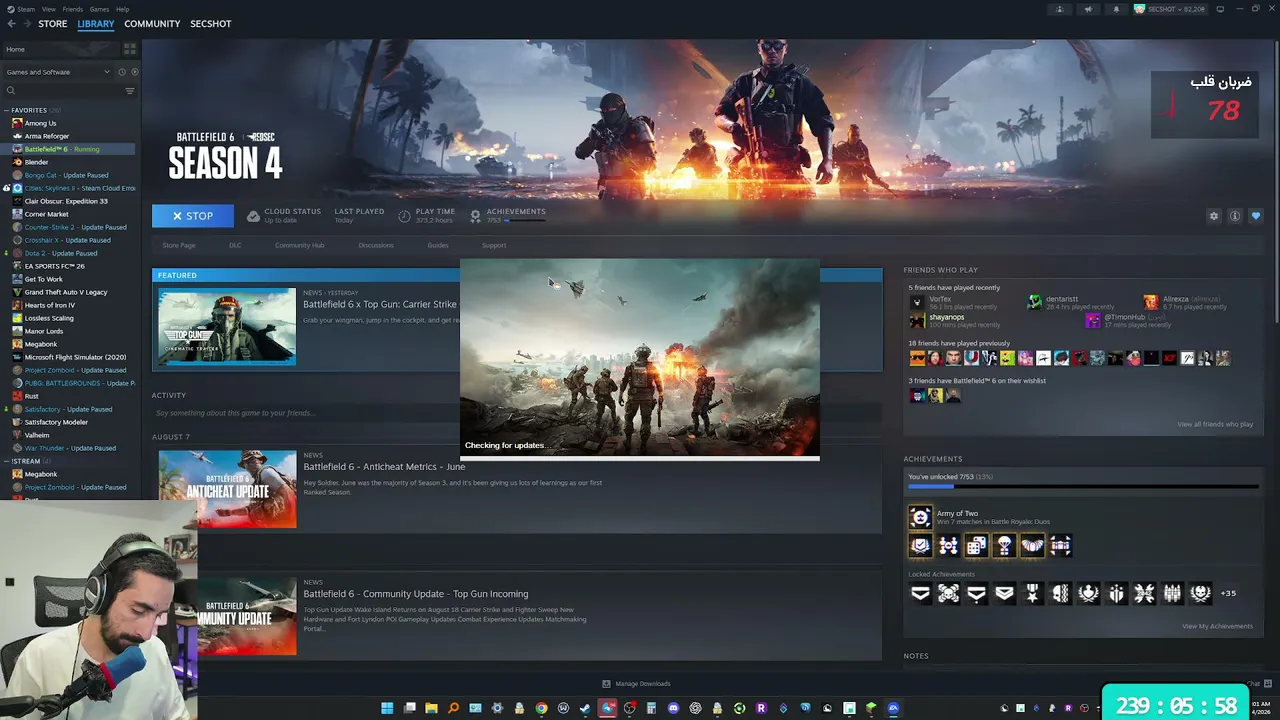Image resolution: width=1280 pixels, height=720 pixels.
Task: Open the View menu
Action: [x=49, y=9]
